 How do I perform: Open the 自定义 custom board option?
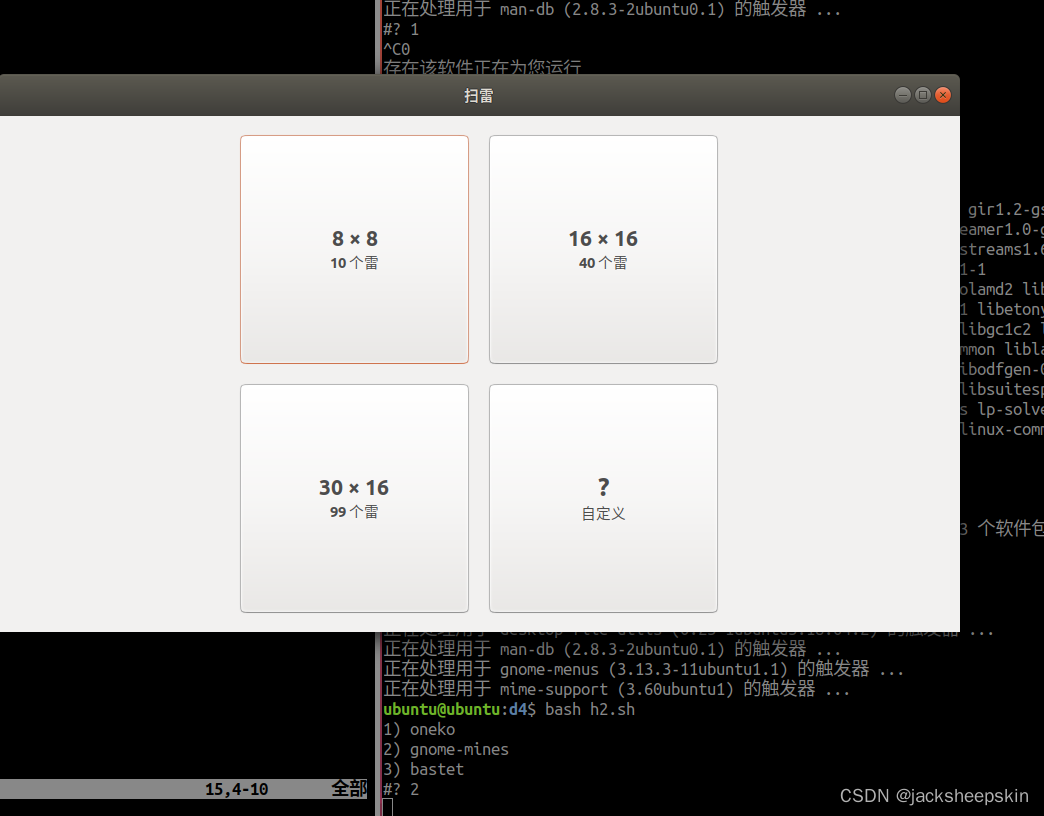[603, 498]
